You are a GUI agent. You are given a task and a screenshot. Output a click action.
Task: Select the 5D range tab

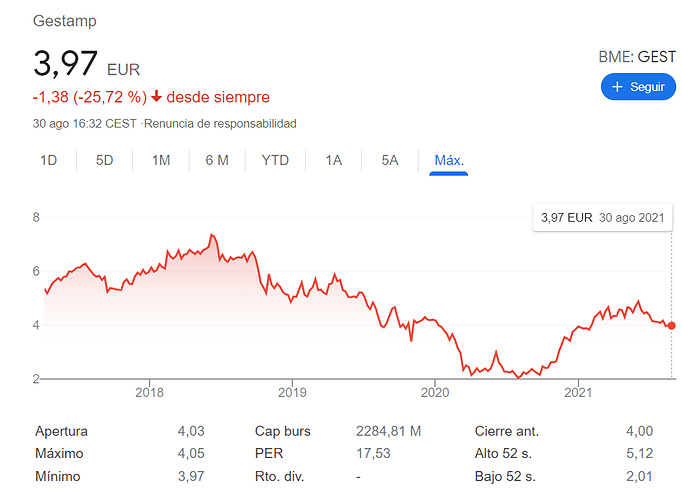104,160
